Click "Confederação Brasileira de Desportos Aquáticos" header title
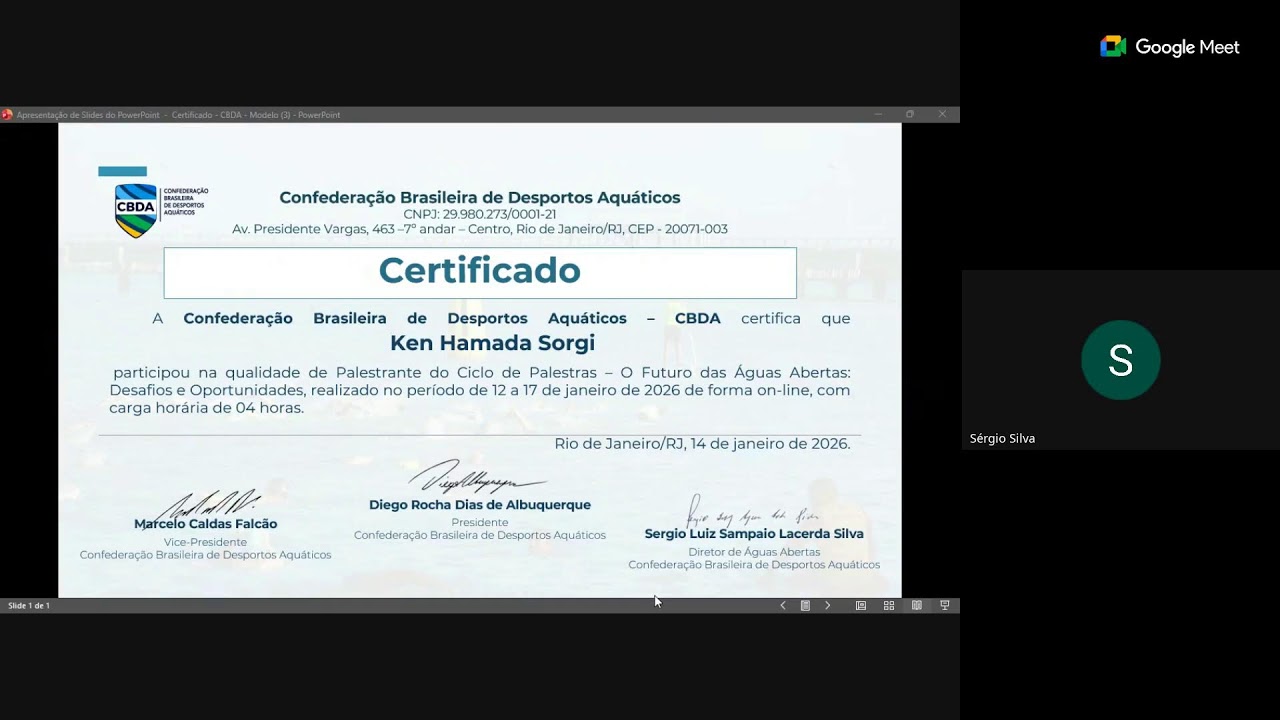The image size is (1280, 720). coord(480,197)
